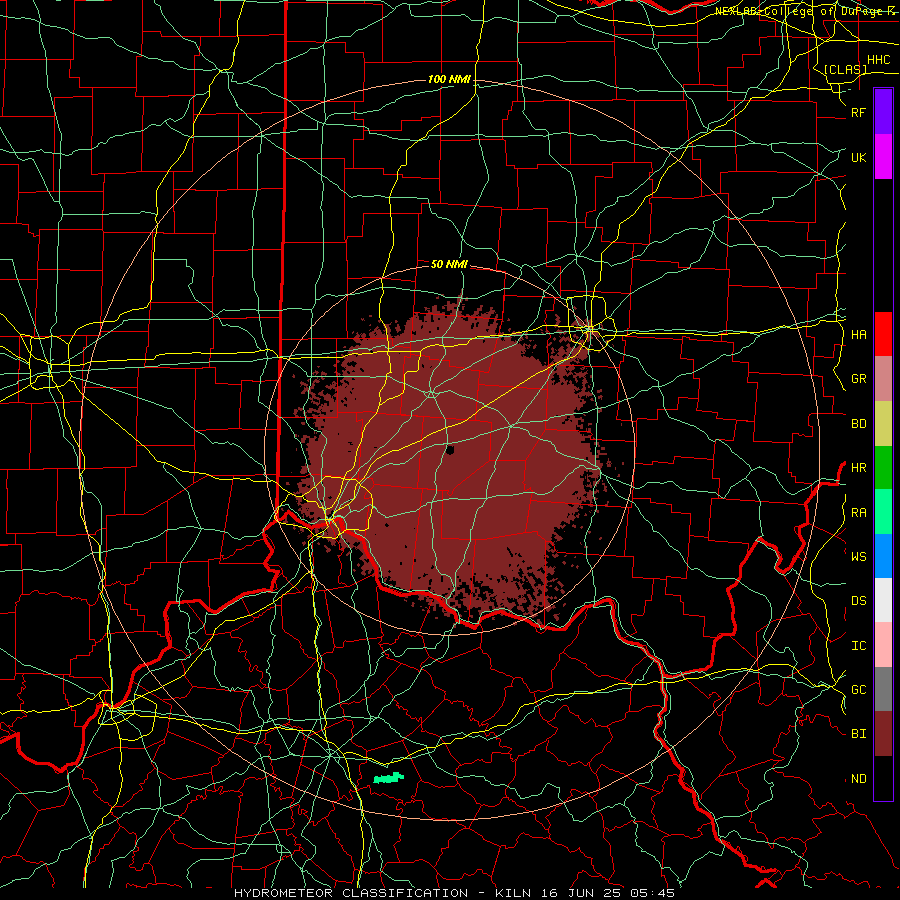Click the BI legend label
The height and width of the screenshot is (900, 900).
pyautogui.click(x=858, y=734)
